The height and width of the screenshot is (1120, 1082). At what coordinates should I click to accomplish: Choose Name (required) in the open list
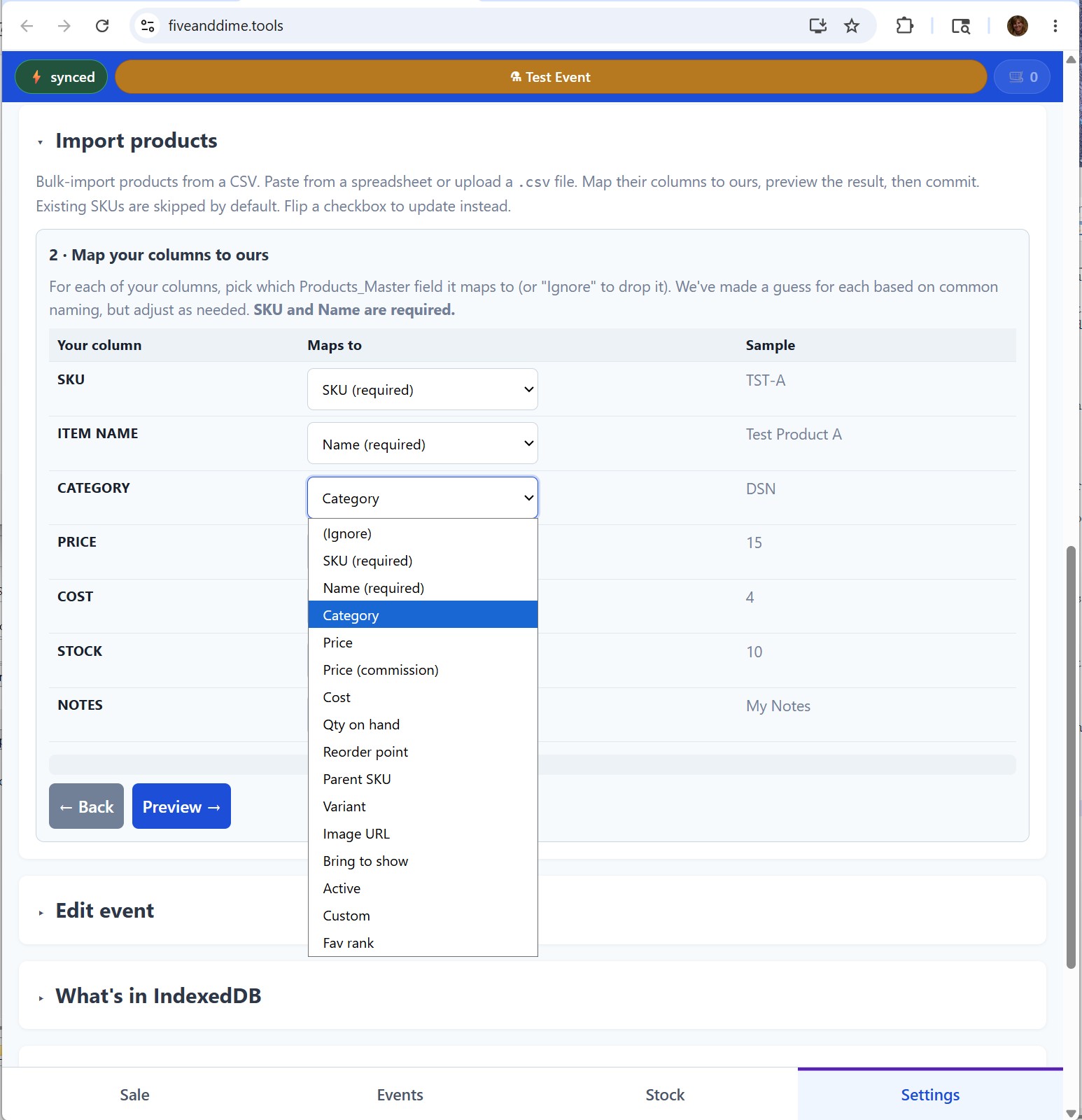pos(423,588)
